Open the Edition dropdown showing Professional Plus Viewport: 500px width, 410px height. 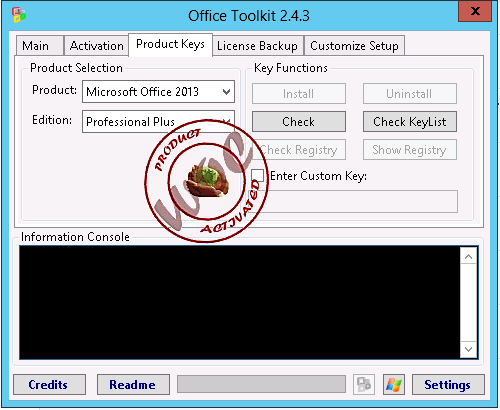[158, 121]
